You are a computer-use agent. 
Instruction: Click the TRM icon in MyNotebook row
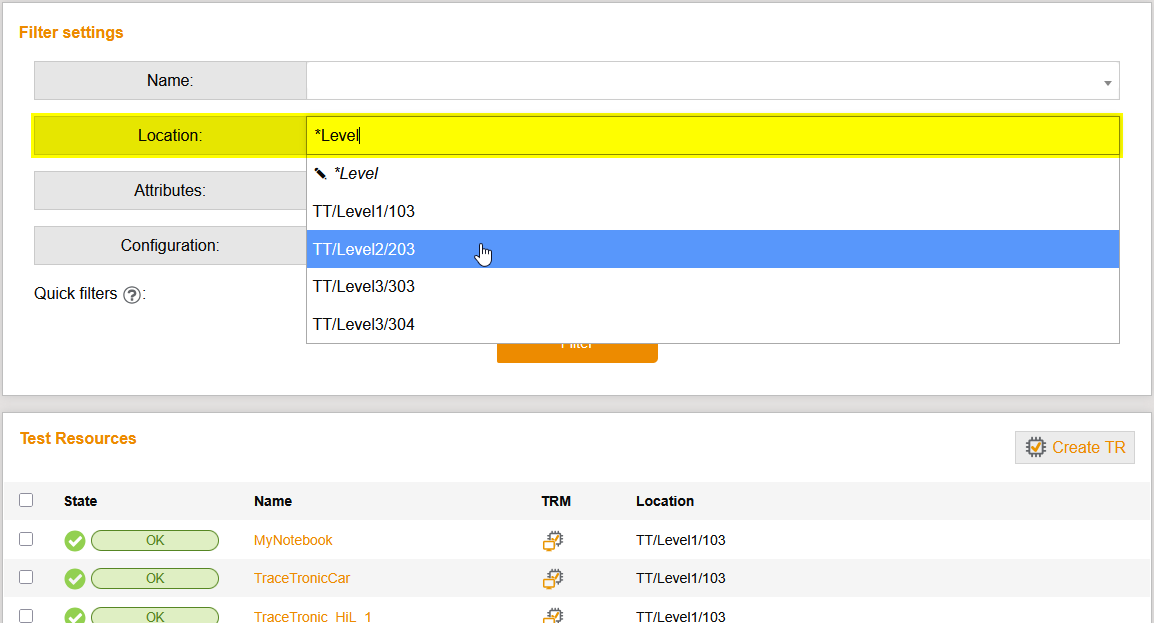(x=553, y=541)
